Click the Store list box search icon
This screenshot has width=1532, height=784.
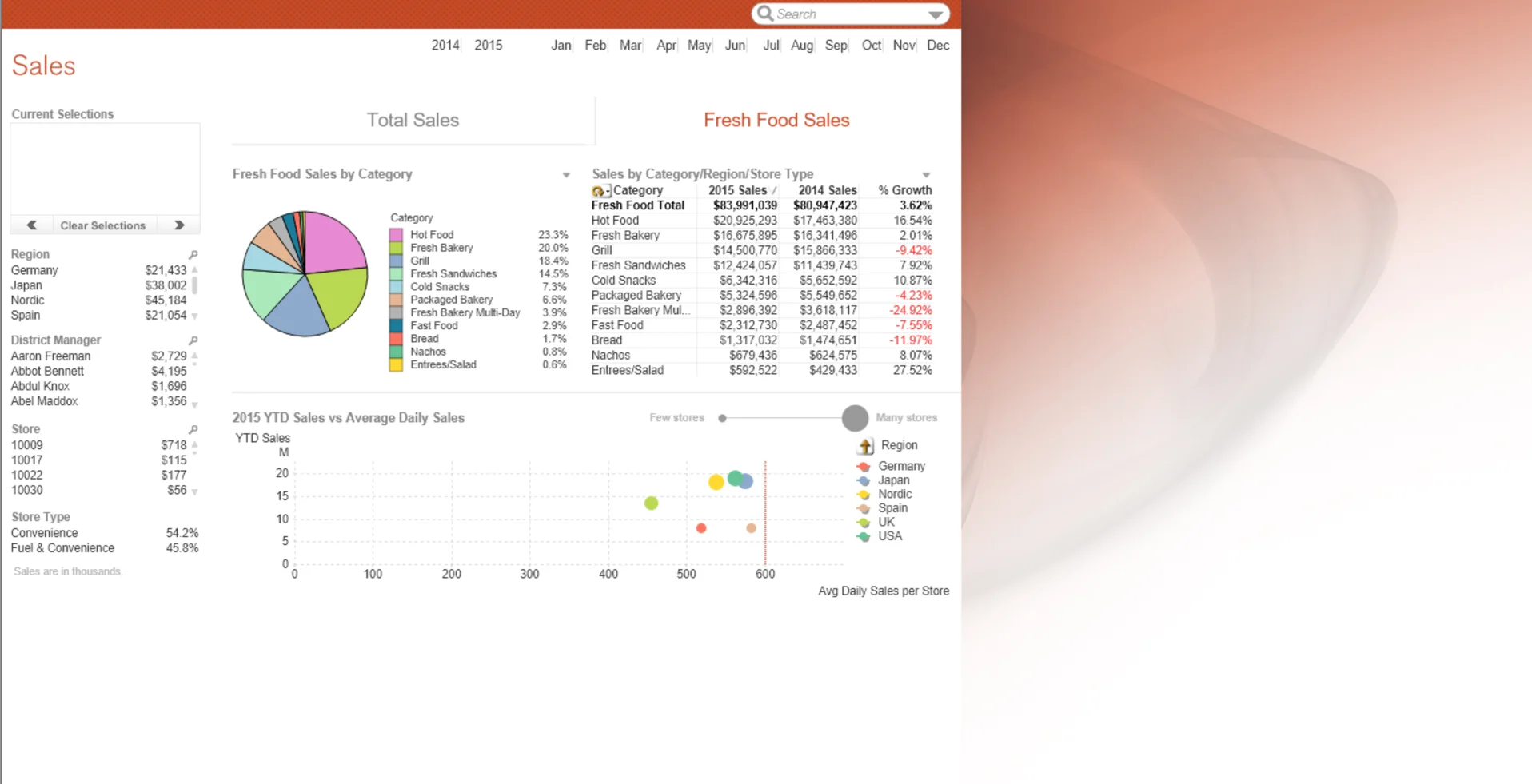194,428
